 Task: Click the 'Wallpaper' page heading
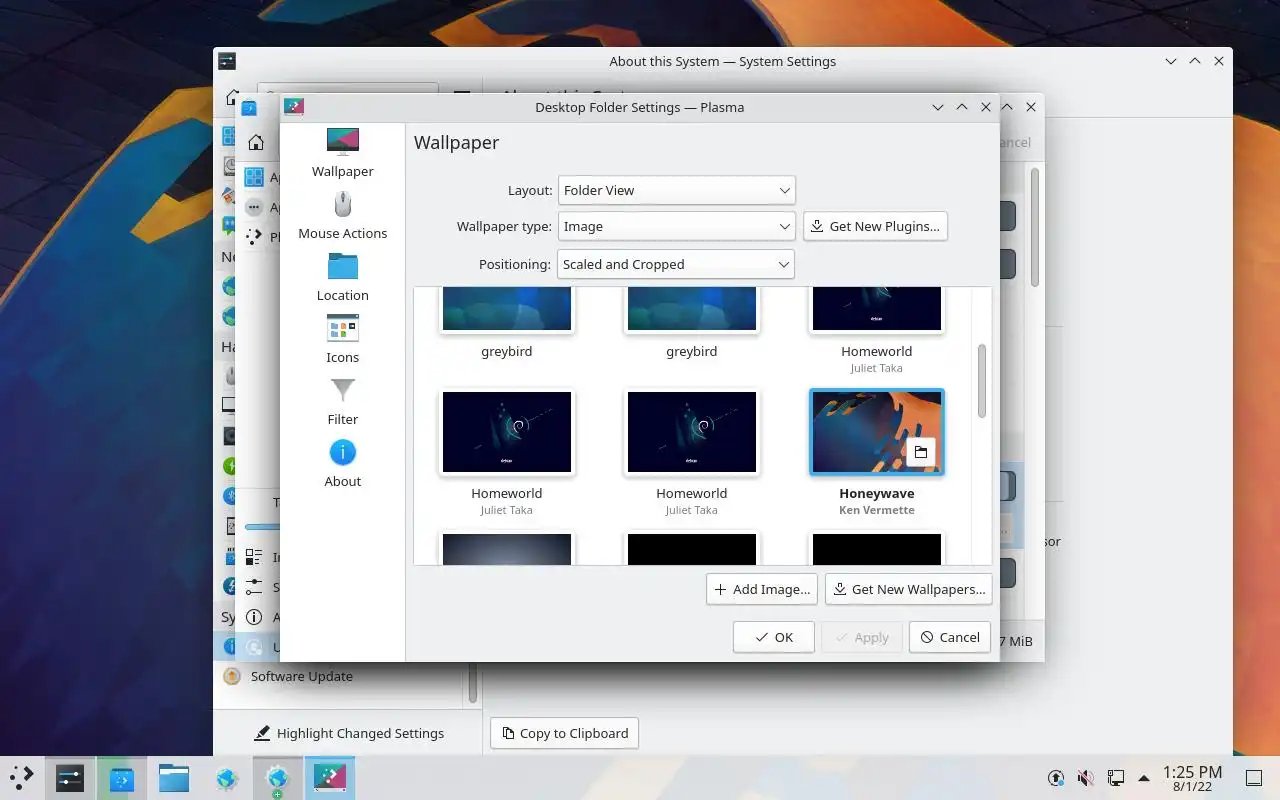point(457,142)
